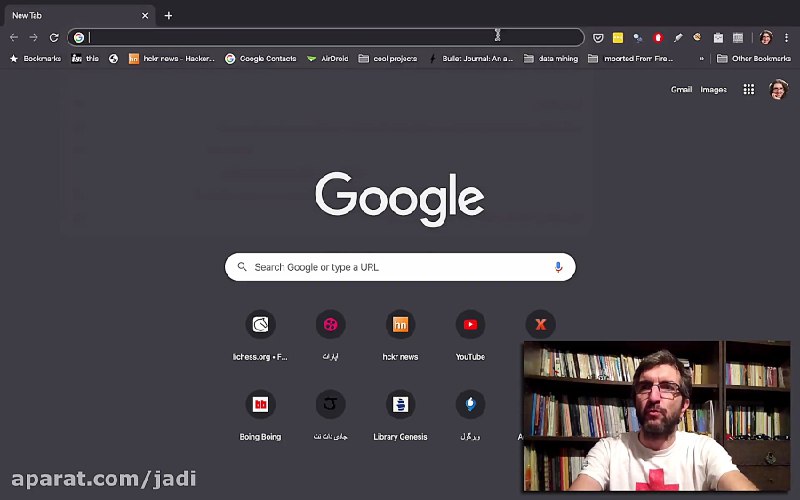Open the red shield adblock extension
The height and width of the screenshot is (500, 800).
658,37
